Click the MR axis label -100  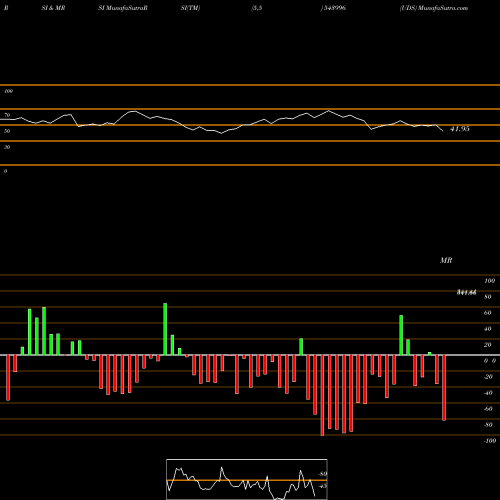490,441
